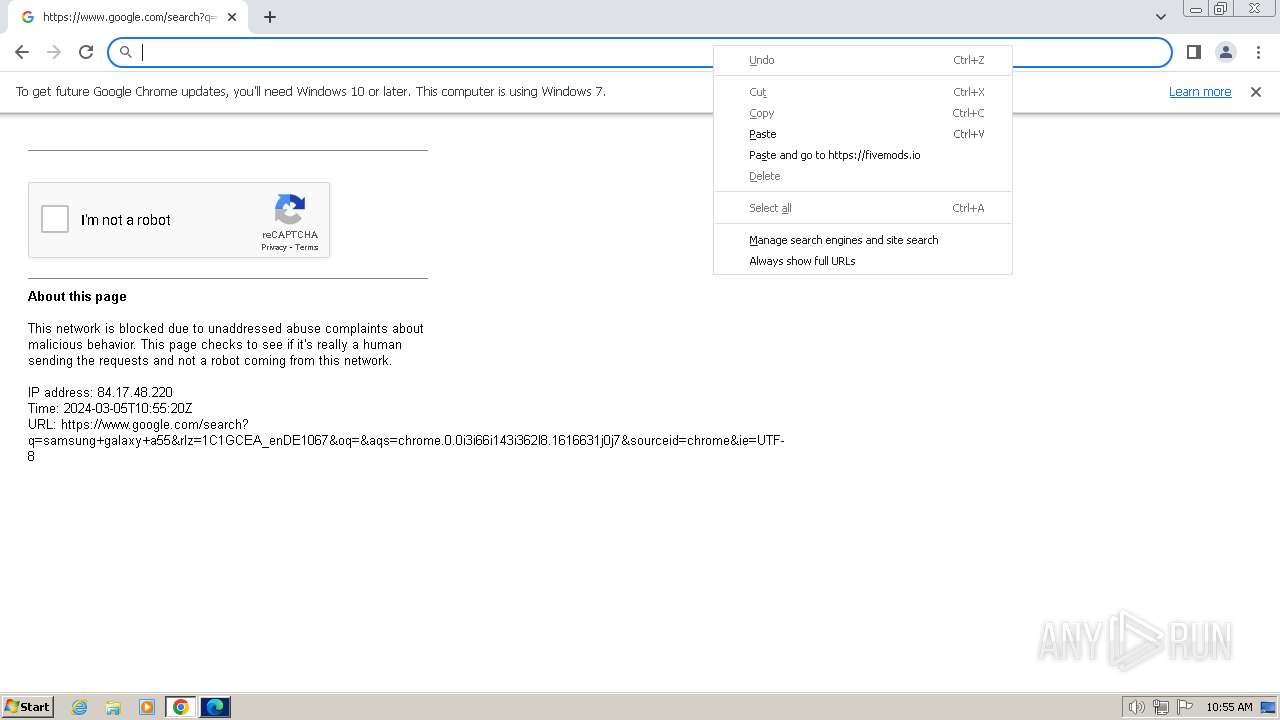Click the Time: 2024-03-05T10:55:20Z line

tap(110, 408)
